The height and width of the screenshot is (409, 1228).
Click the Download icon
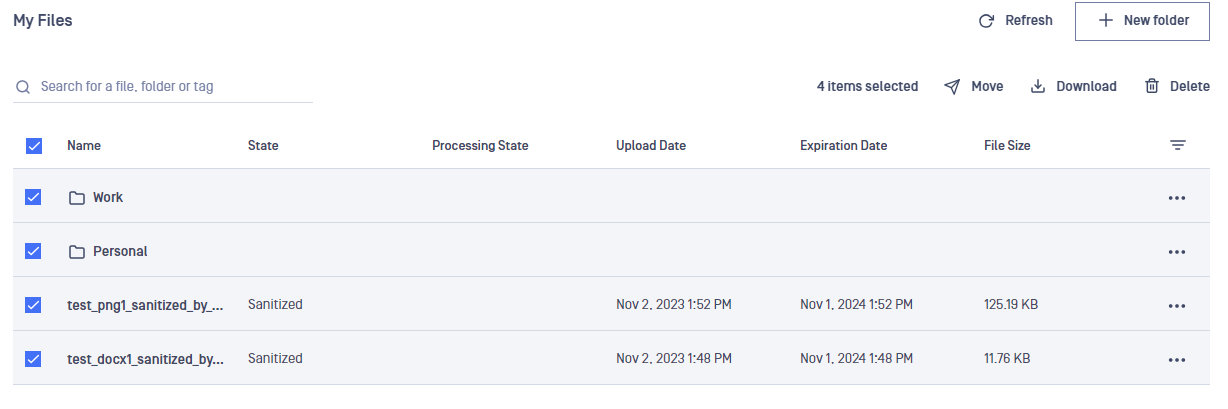1038,87
